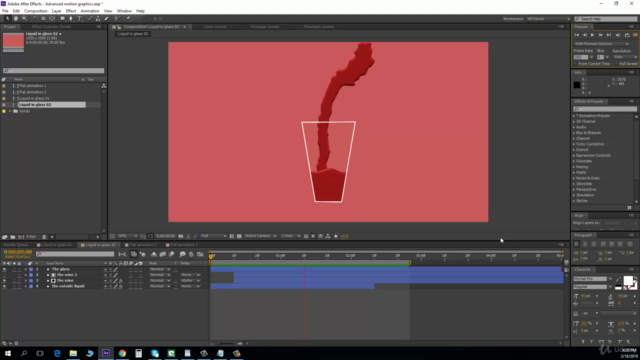Viewport: 640px width, 360px height.
Task: Open TrkMat Alpha dropdown for 'the wine'
Action: point(190,281)
